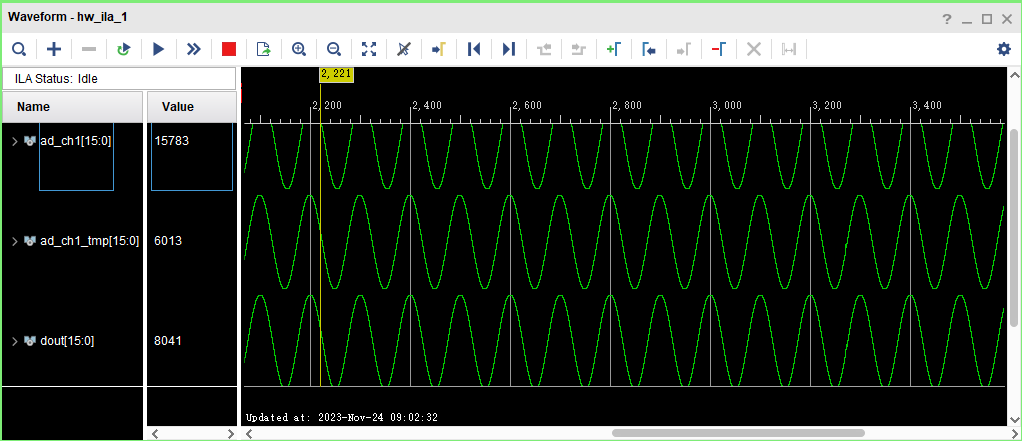Zoom out of the waveform
Viewport: 1022px width, 441px height.
pos(334,49)
